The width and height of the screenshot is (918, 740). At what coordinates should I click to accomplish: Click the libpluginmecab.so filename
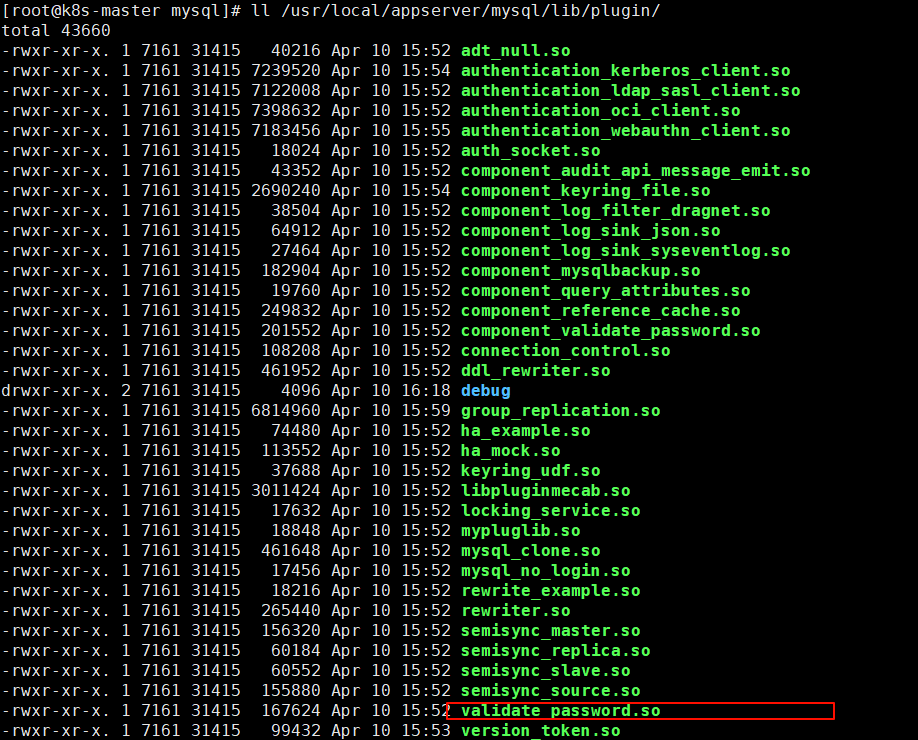(x=545, y=491)
